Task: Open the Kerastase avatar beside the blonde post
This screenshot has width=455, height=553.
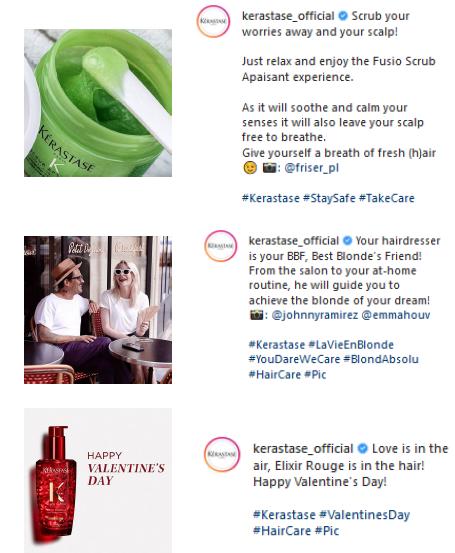Action: click(x=221, y=246)
